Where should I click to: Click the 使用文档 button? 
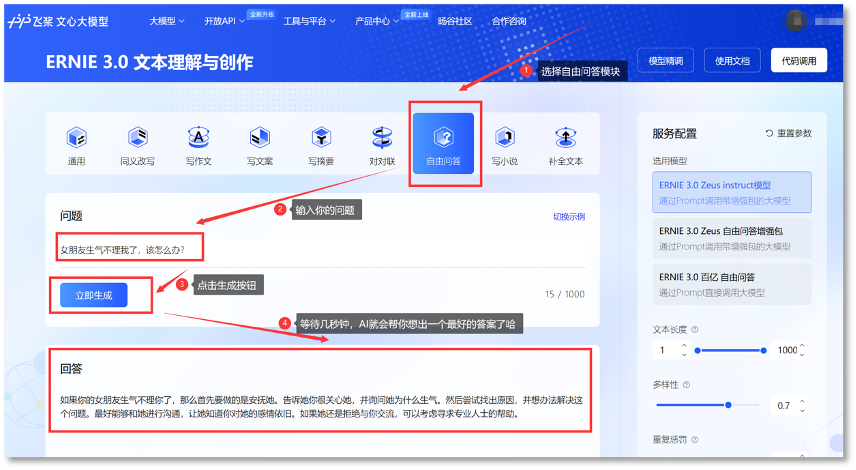pos(732,61)
